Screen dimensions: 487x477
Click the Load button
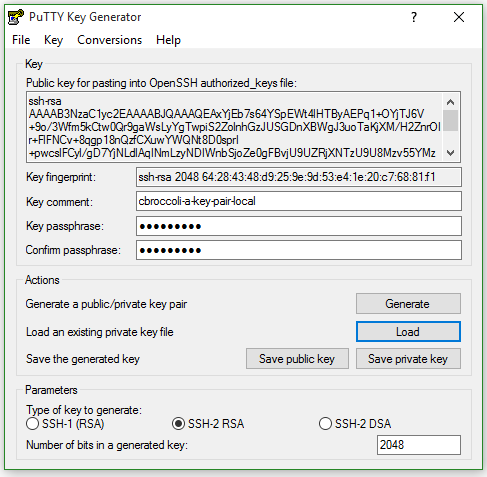click(408, 332)
